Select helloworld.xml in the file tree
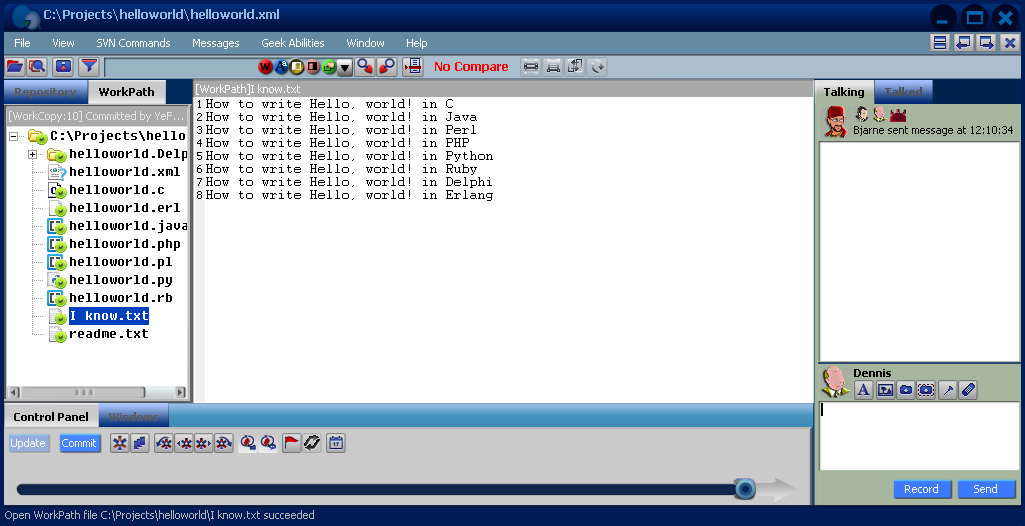The width and height of the screenshot is (1025, 526). click(124, 173)
